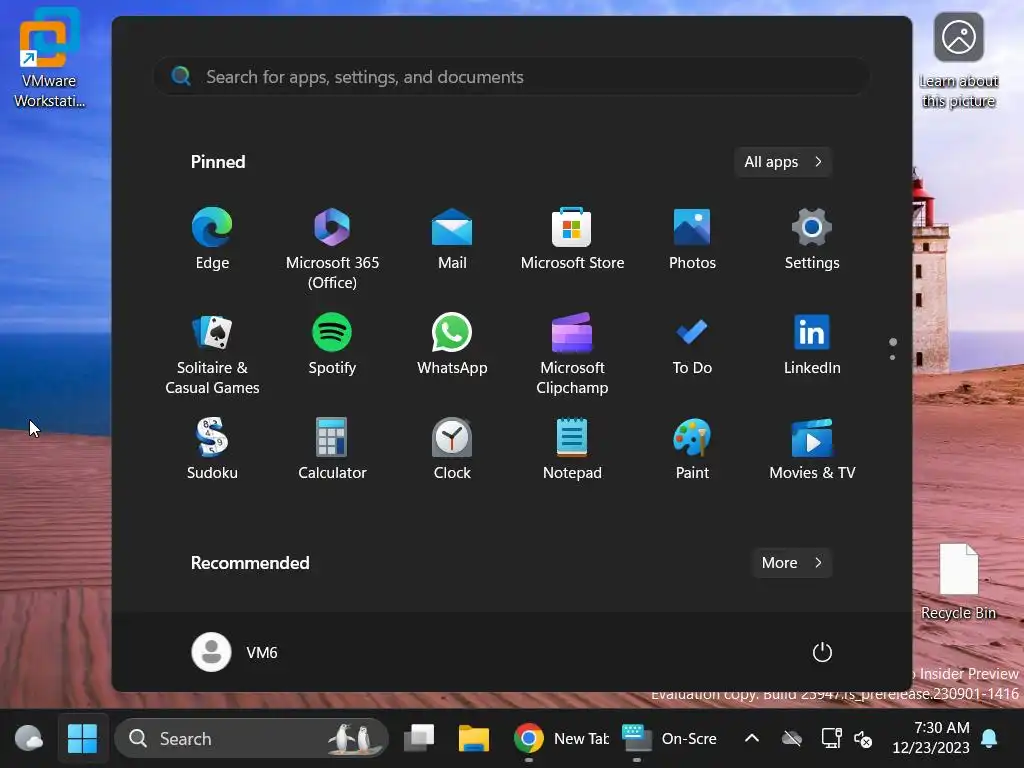Screen dimensions: 1024x768
Task: Open LinkedIn from pinned apps
Action: pyautogui.click(x=812, y=344)
